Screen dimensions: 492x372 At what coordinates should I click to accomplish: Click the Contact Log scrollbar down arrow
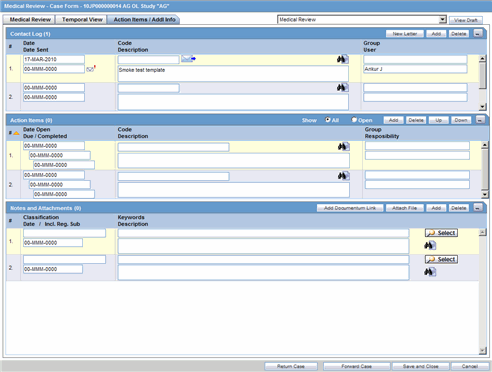click(482, 107)
